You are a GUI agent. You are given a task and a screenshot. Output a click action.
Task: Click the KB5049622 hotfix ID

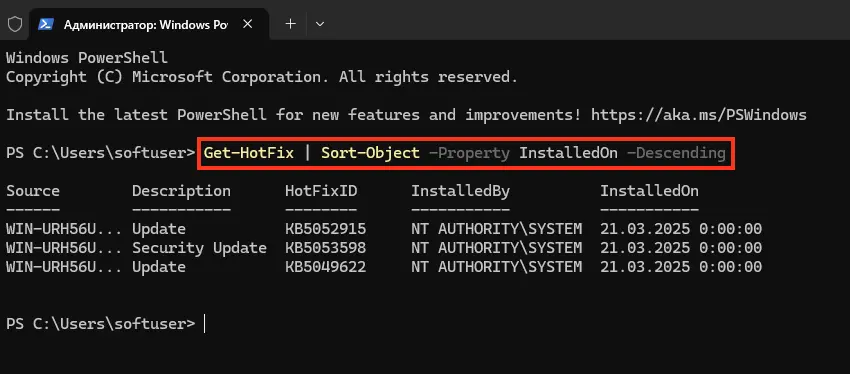[x=326, y=267]
